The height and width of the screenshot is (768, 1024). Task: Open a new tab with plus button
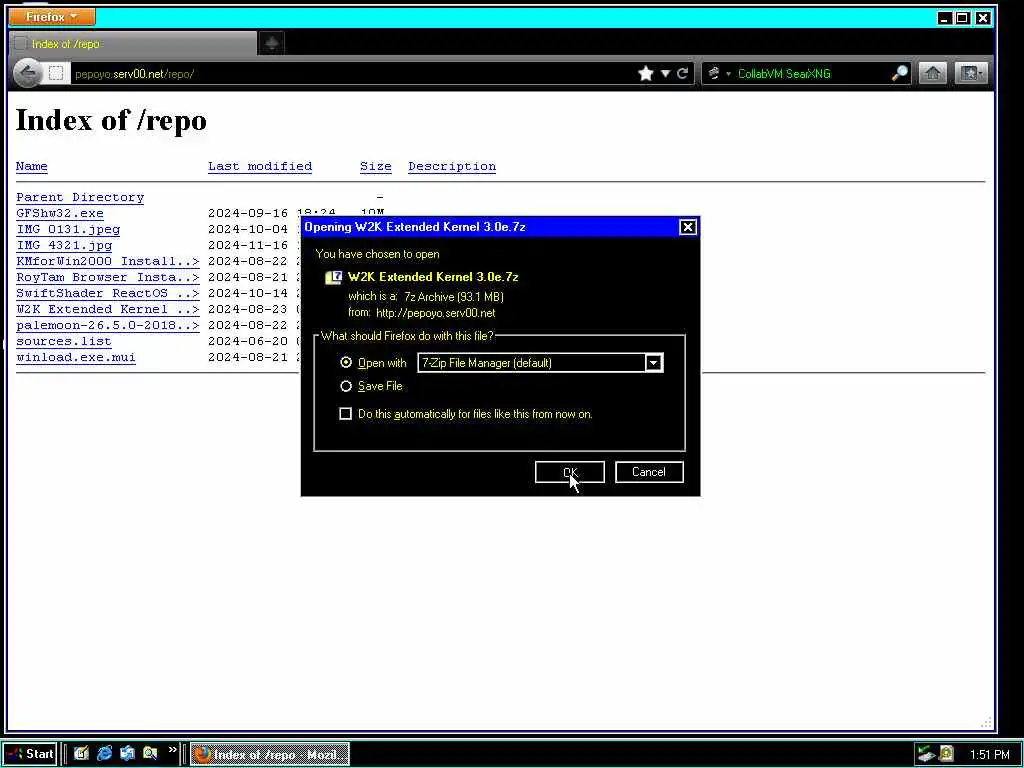coord(272,44)
